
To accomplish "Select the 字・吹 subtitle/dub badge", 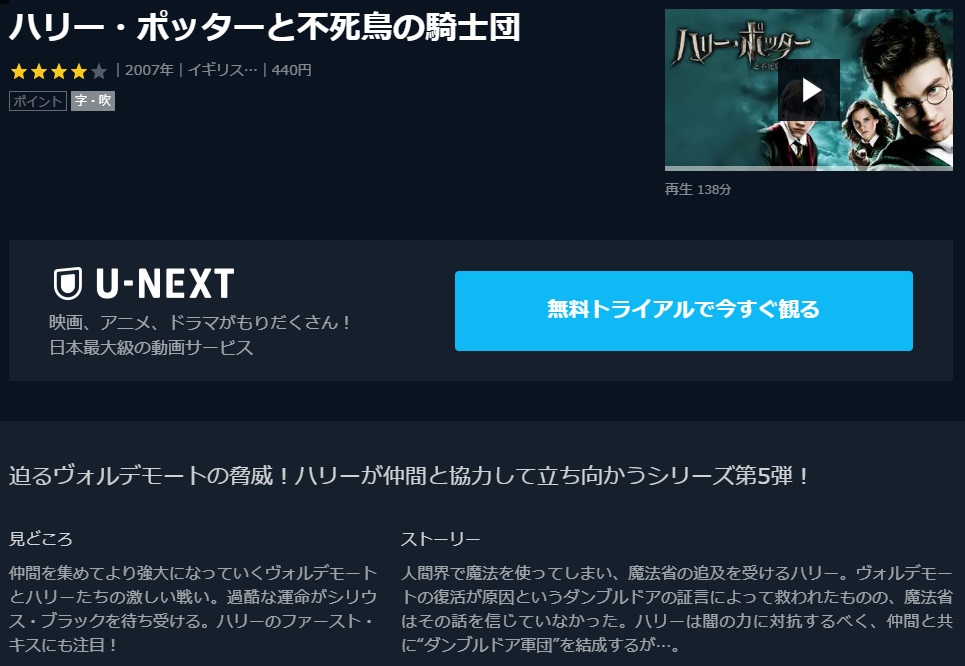I will (x=93, y=101).
